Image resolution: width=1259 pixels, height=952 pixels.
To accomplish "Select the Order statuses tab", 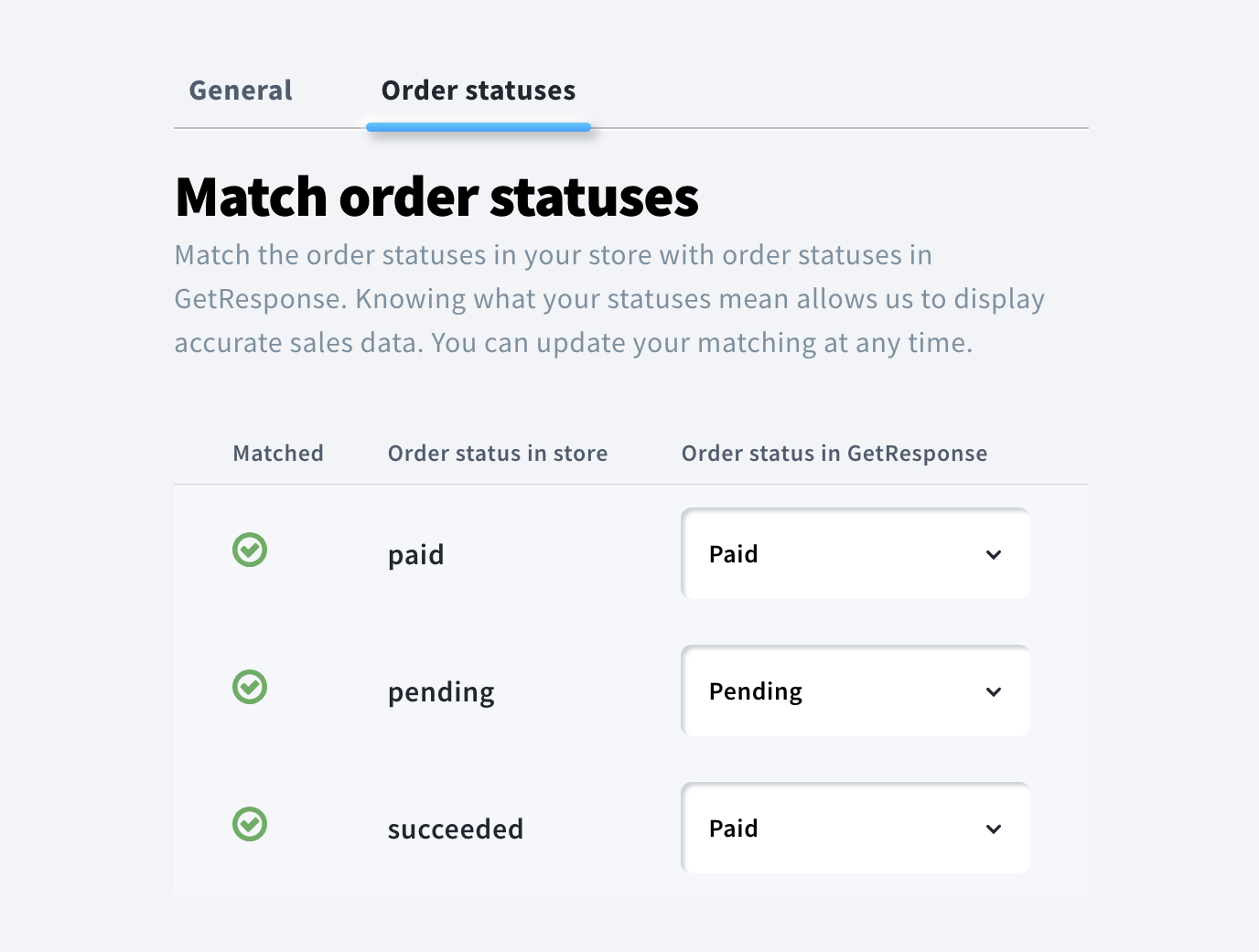I will click(x=479, y=91).
